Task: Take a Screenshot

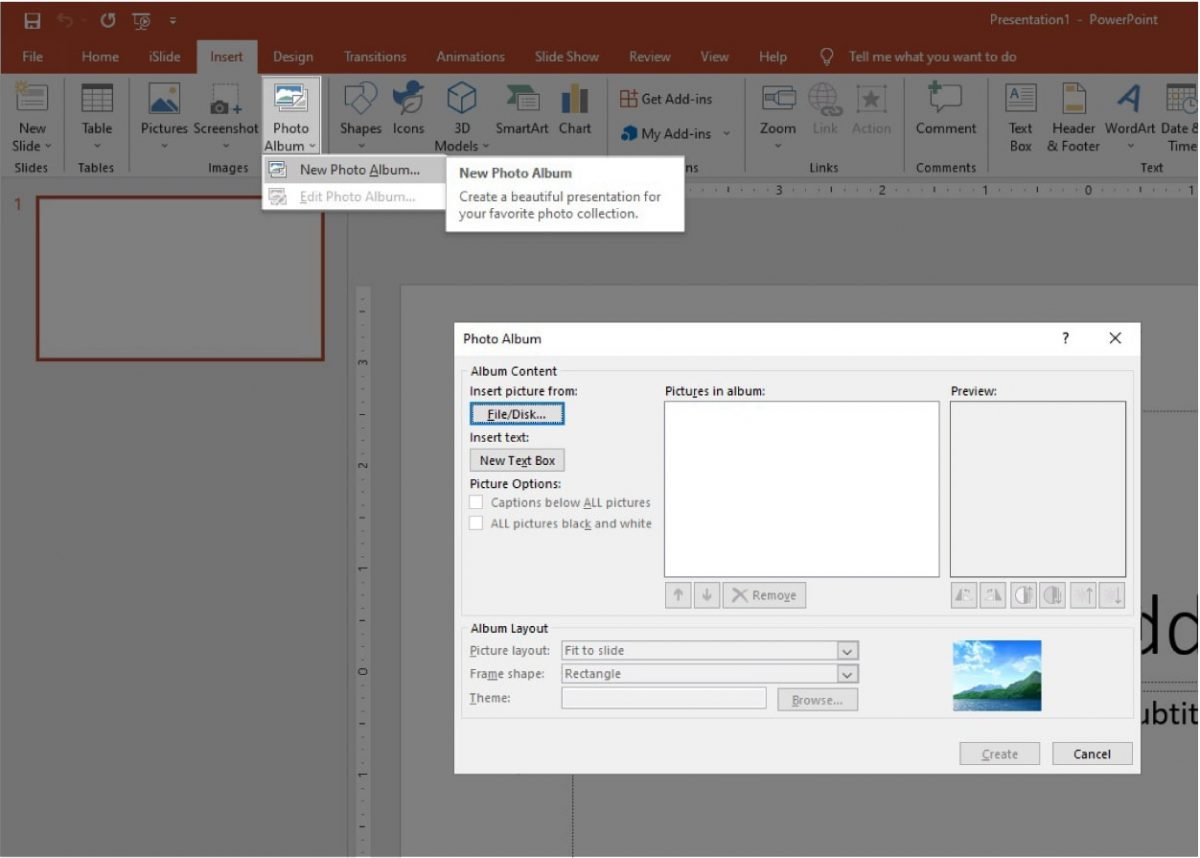Action: pos(226,113)
